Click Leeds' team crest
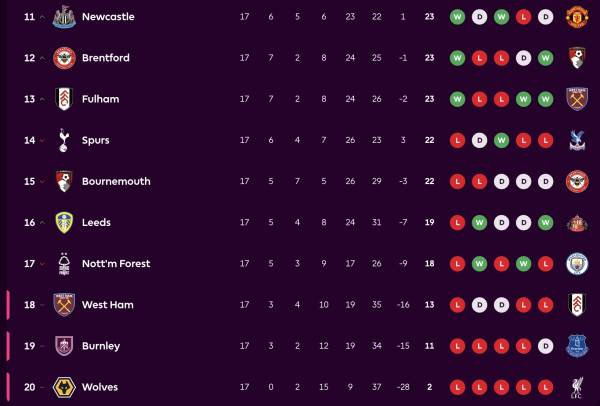The height and width of the screenshot is (406, 600). (64, 222)
